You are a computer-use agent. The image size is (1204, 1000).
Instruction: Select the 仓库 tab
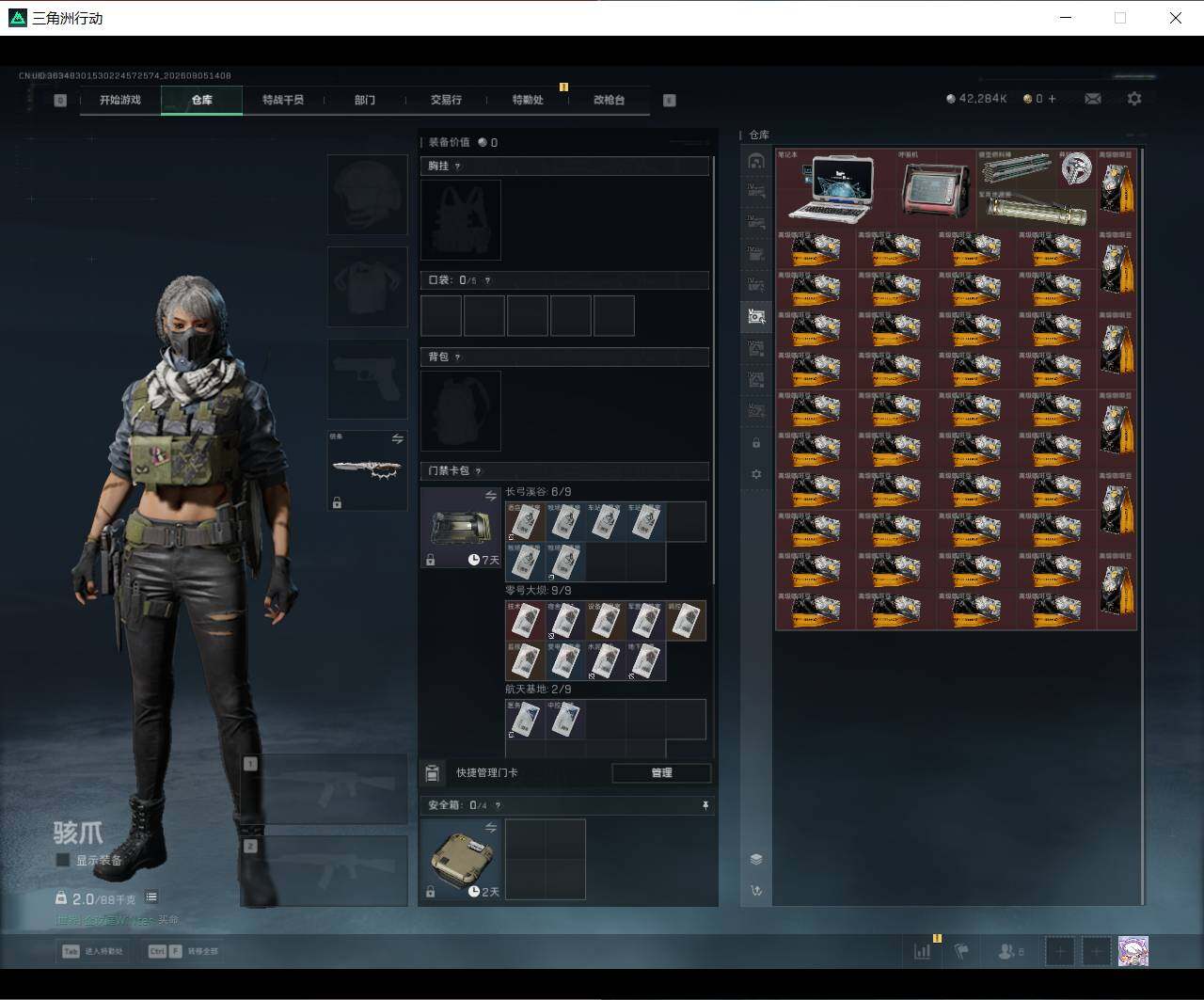click(x=202, y=100)
